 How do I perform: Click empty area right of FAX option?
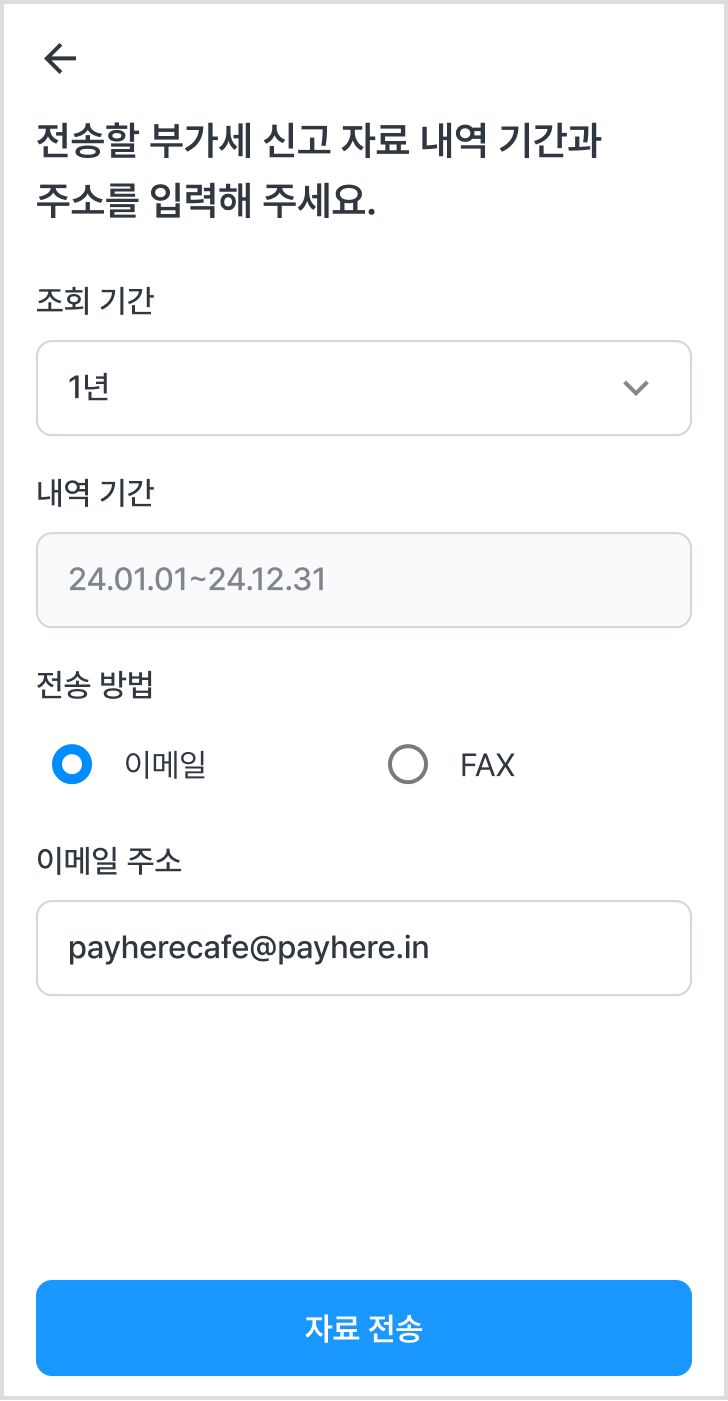click(610, 765)
